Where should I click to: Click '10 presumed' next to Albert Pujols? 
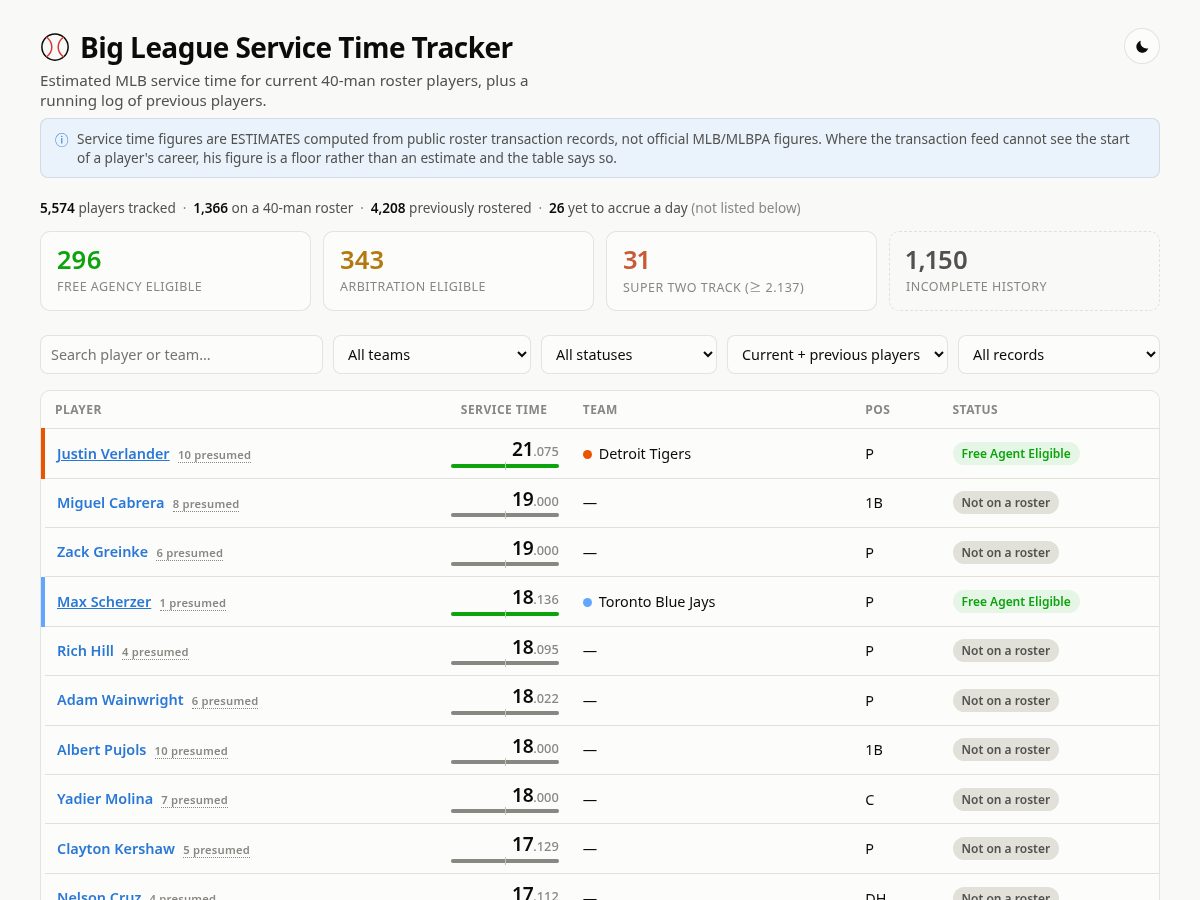coord(191,751)
